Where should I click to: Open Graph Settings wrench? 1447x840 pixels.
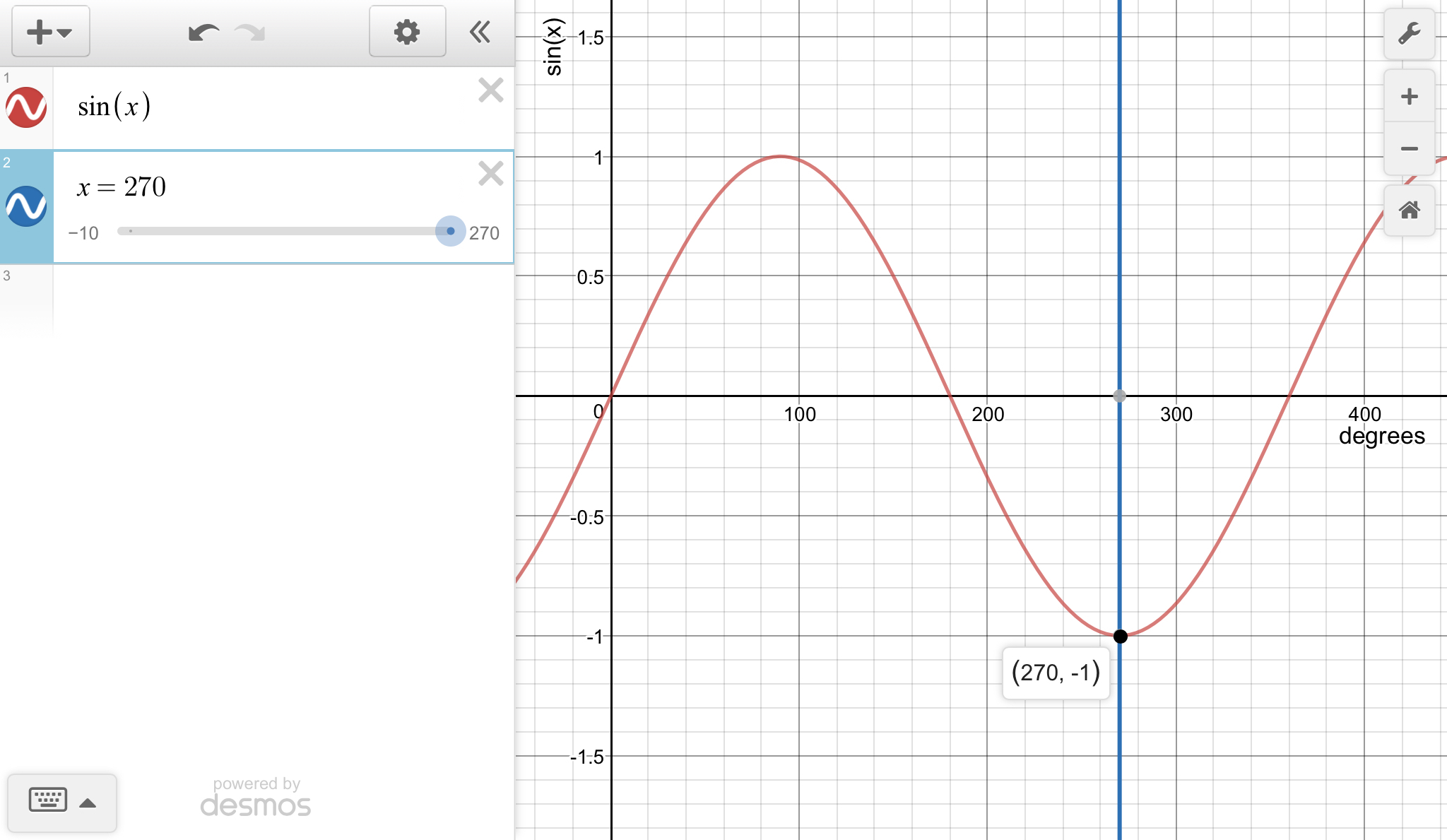click(1409, 33)
